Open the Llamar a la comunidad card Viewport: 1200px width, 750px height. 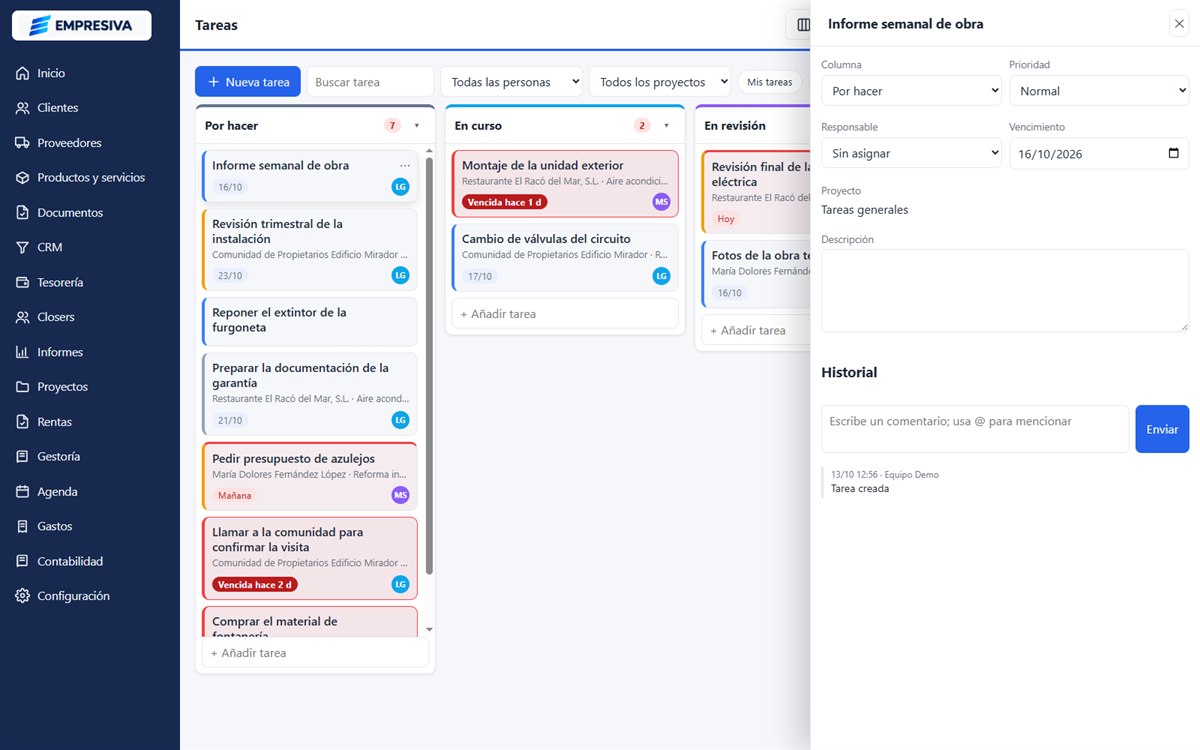309,558
